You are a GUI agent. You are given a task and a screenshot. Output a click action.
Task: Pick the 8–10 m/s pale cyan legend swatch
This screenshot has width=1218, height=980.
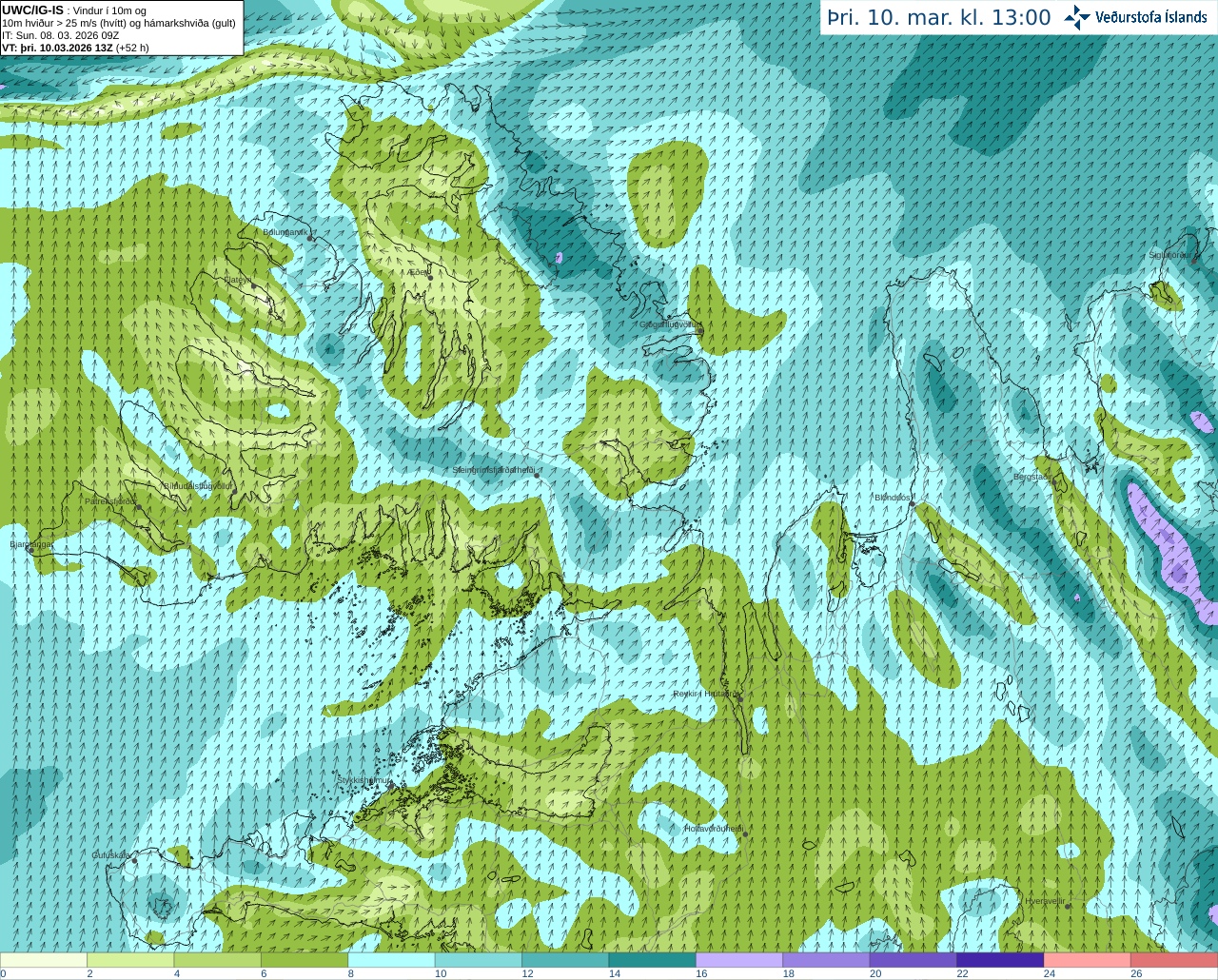coord(392,960)
